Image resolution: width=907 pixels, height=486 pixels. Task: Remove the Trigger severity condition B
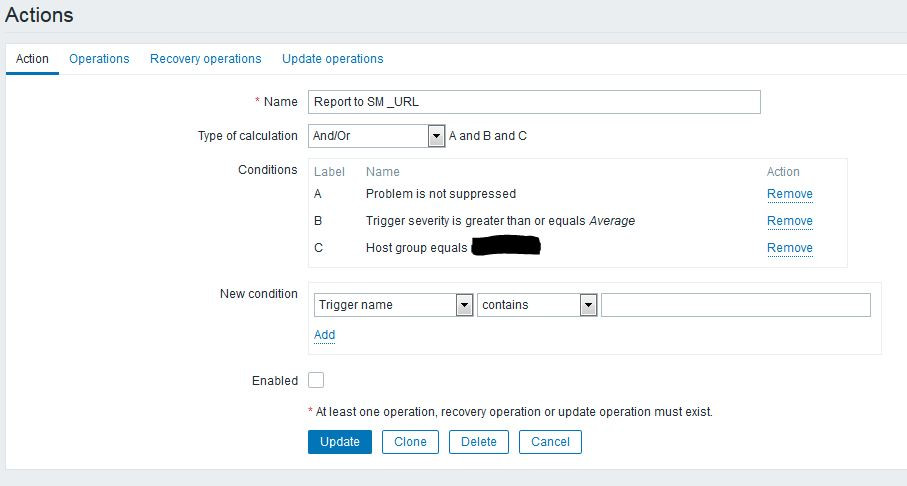click(x=789, y=221)
